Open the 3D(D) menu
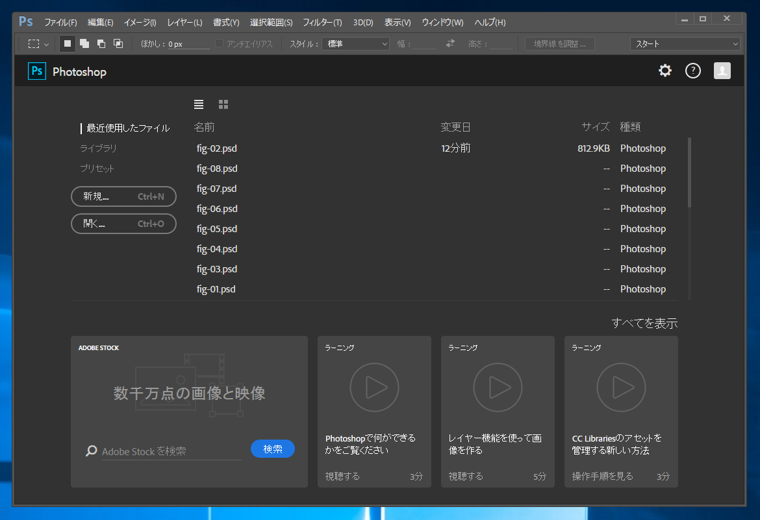760x520 pixels. coord(363,22)
